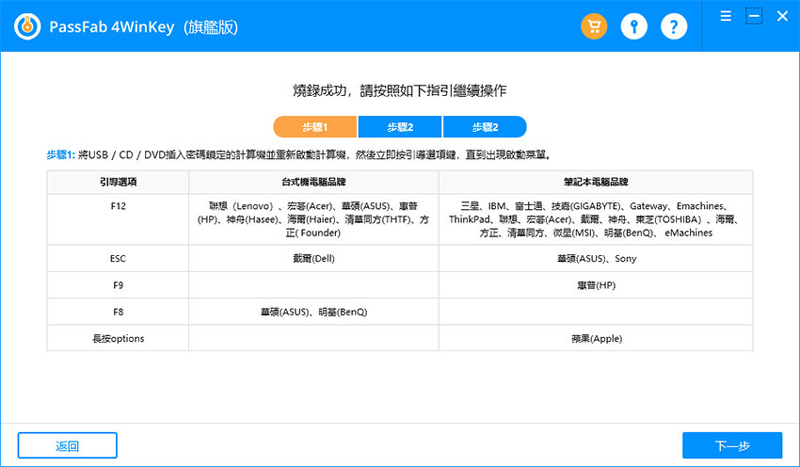Click the 返回 back button
This screenshot has width=800, height=467.
point(67,446)
